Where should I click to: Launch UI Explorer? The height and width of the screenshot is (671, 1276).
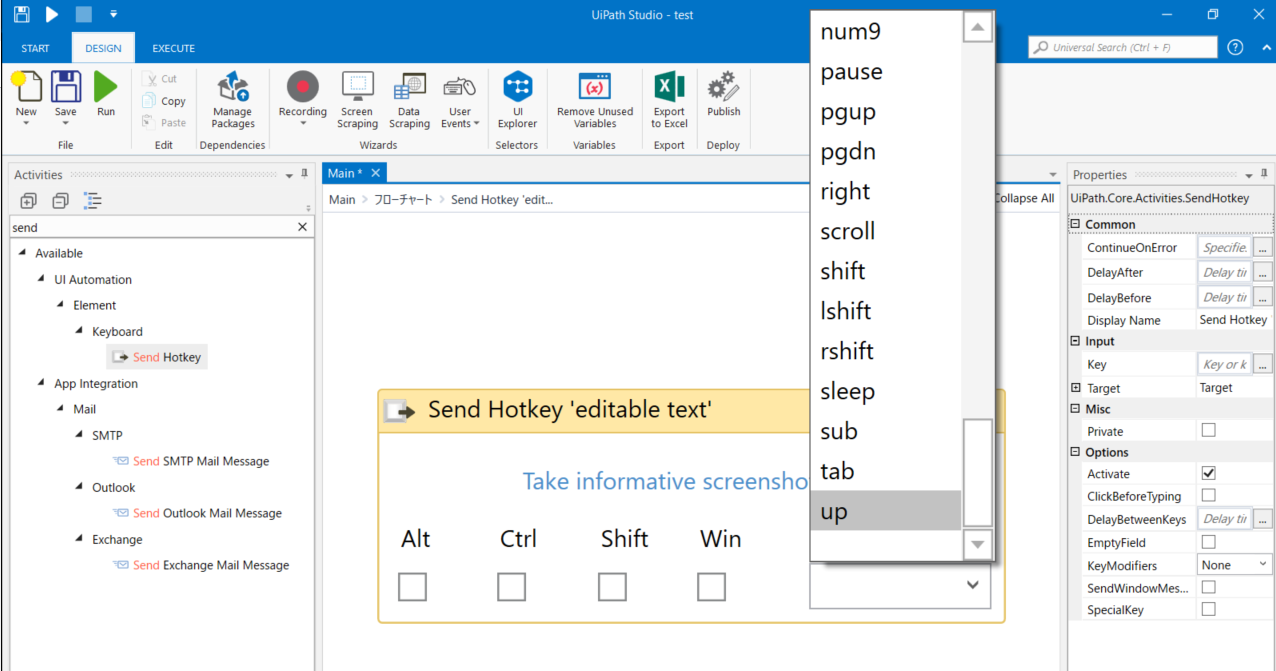(517, 99)
